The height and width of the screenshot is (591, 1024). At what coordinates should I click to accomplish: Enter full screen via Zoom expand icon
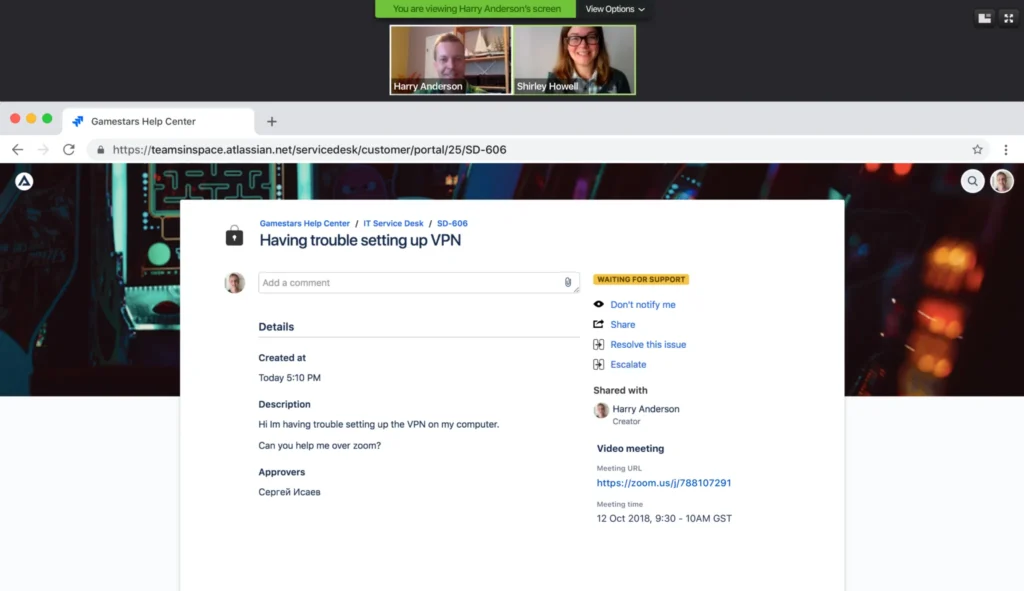[1008, 18]
